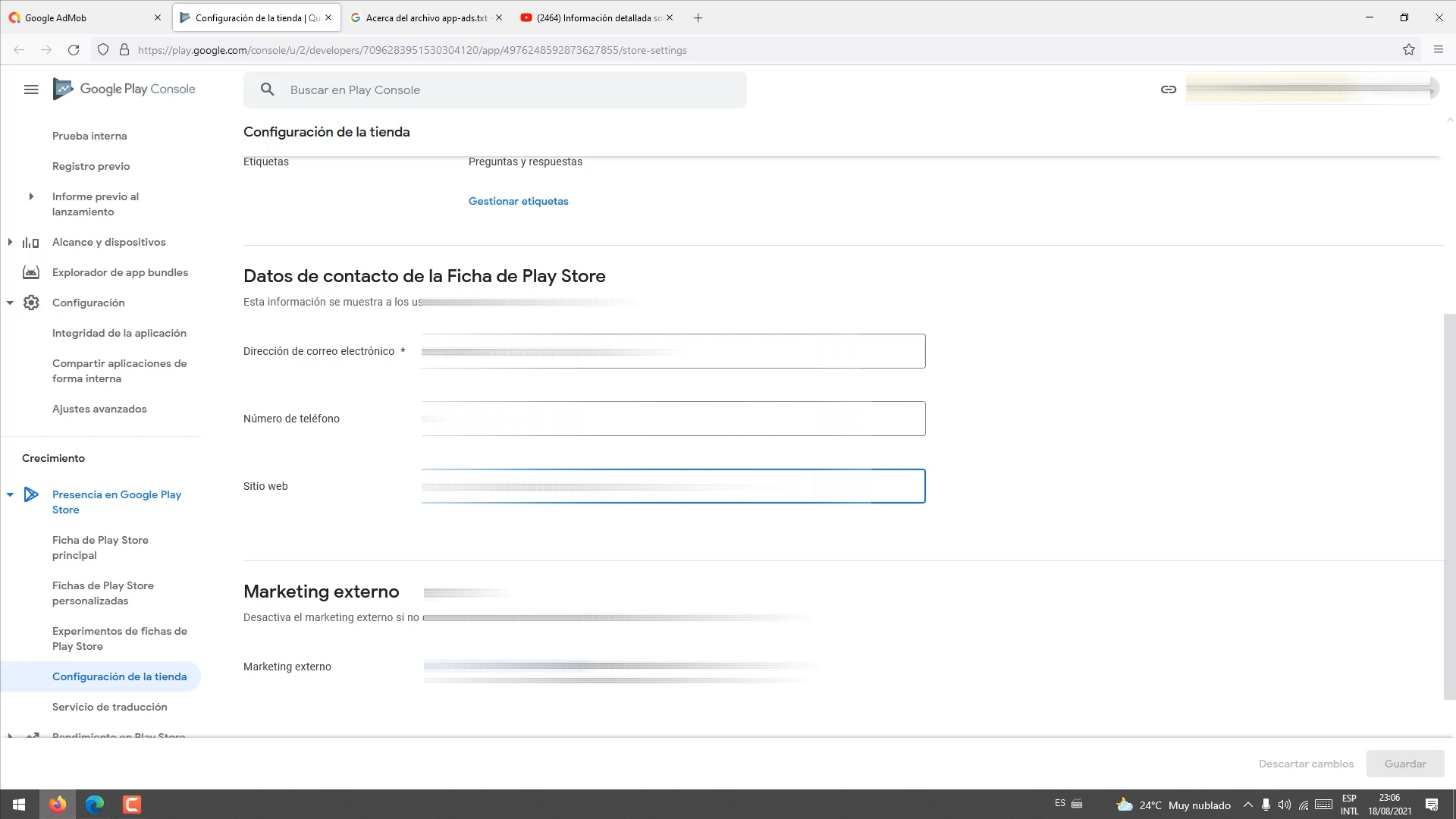Collapse Presencia en Google Play Store
The height and width of the screenshot is (819, 1456).
(x=10, y=494)
